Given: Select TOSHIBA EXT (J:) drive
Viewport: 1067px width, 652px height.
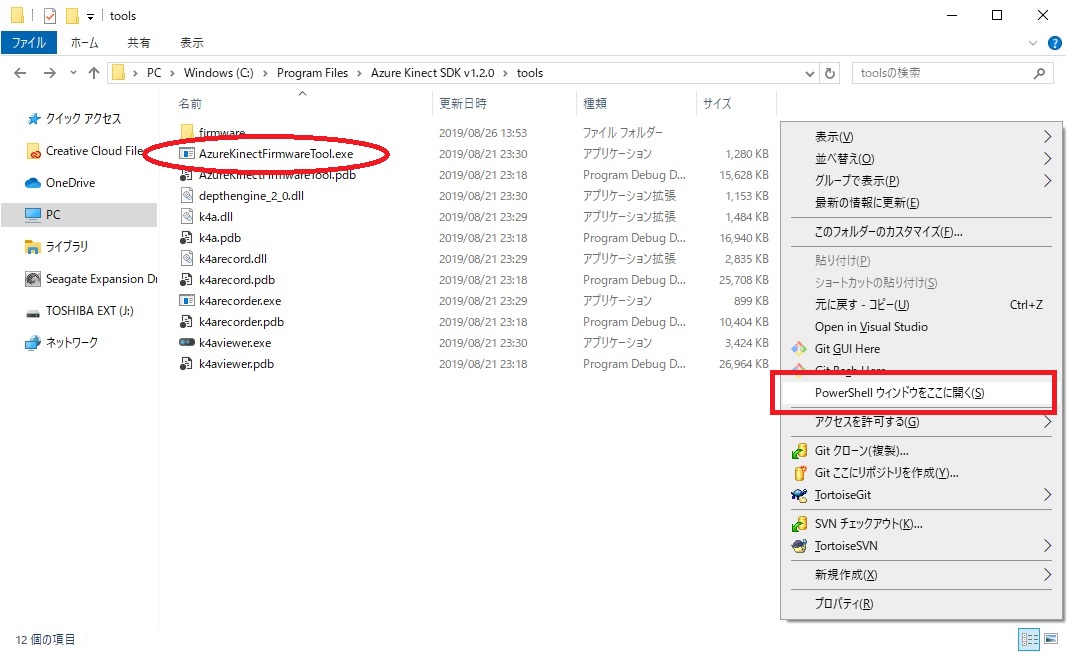Looking at the screenshot, I should 89,310.
